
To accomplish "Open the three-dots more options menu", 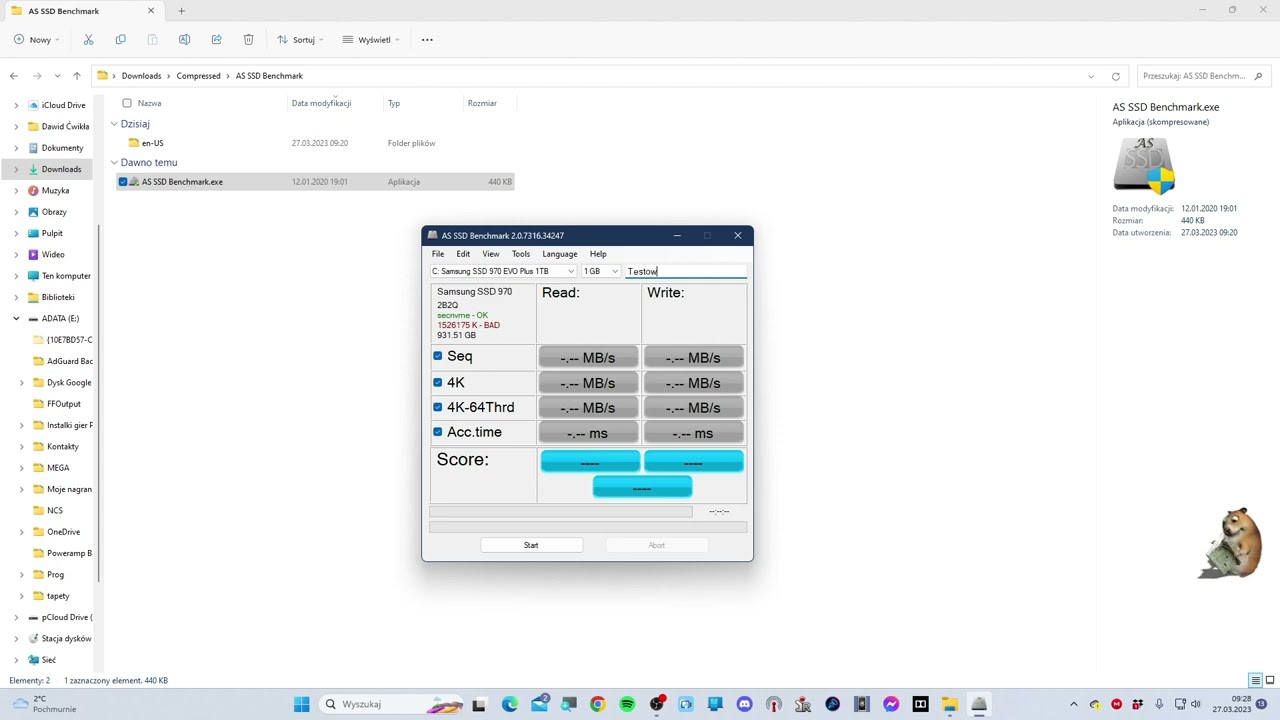I will [427, 39].
